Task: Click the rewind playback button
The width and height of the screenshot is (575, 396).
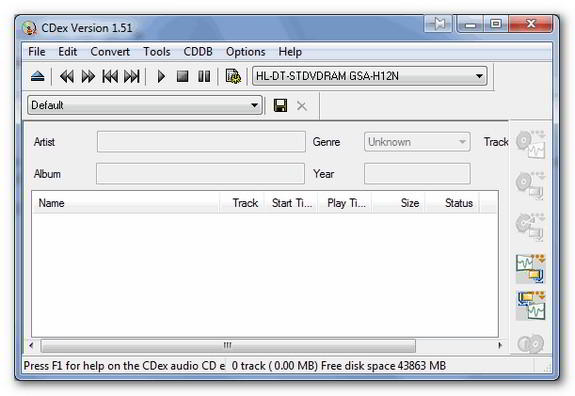Action: [x=66, y=76]
